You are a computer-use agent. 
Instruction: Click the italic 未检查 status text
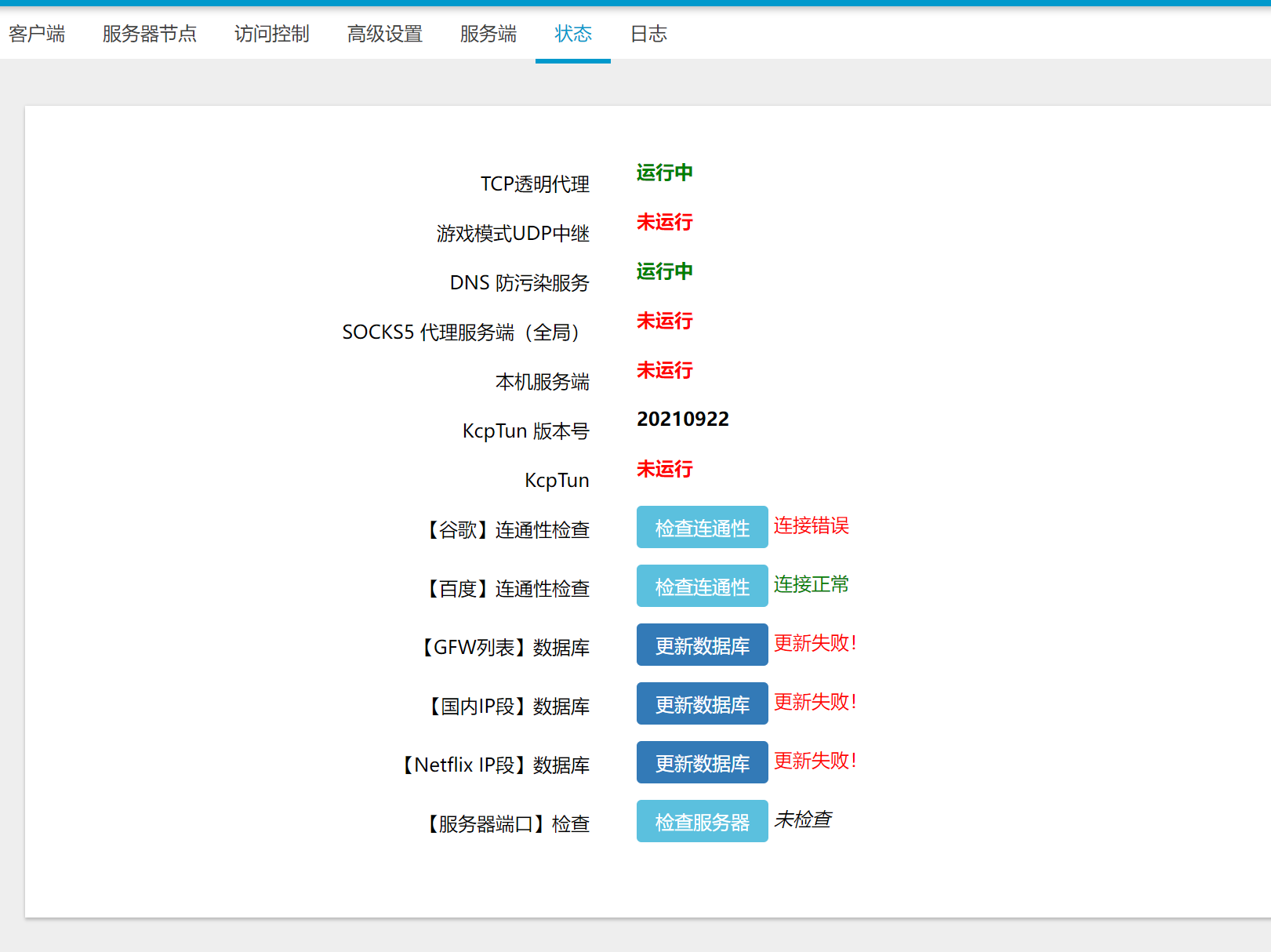coord(803,819)
